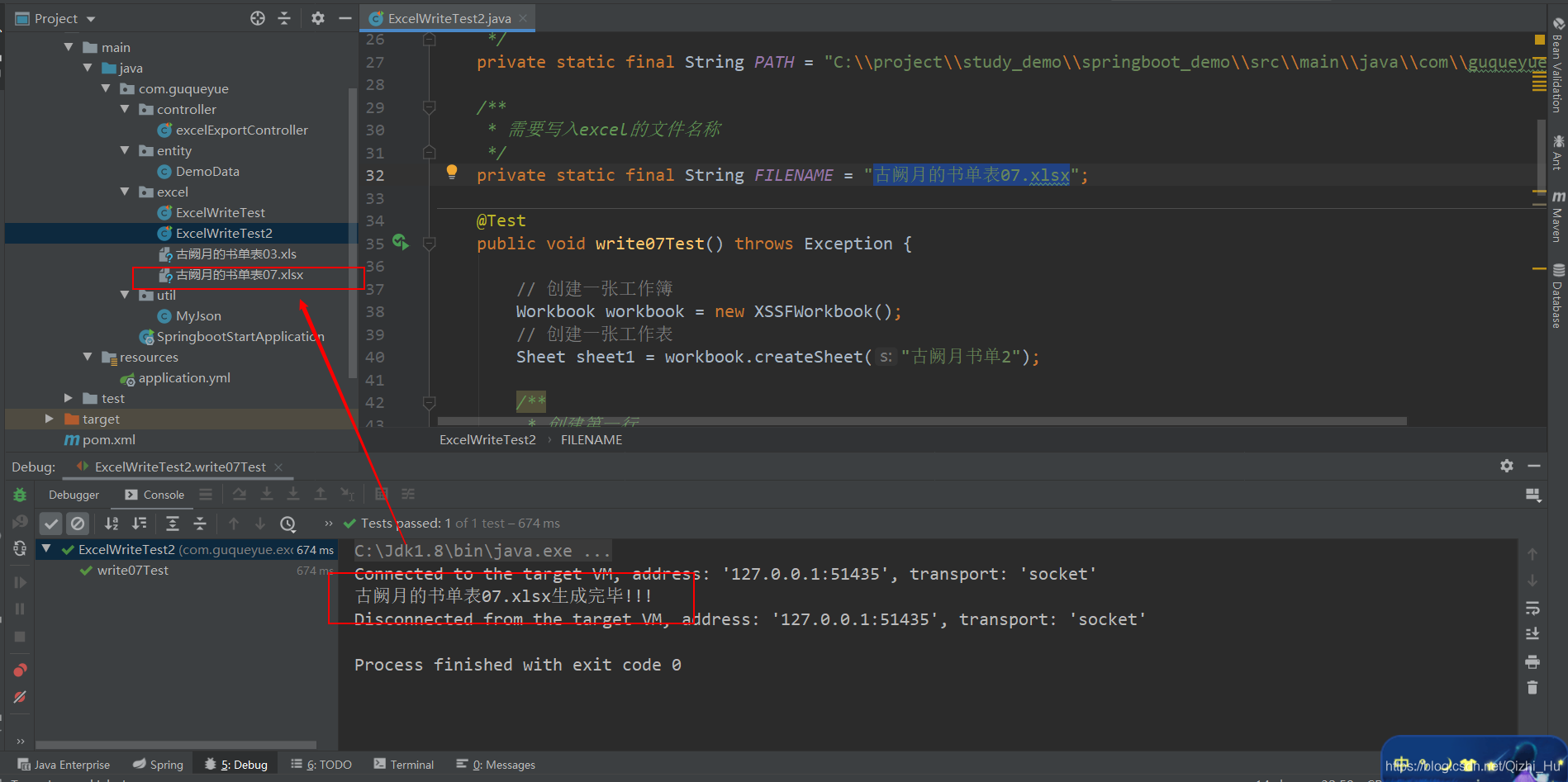Click the intention lightbulb on line 32
This screenshot has height=782, width=1568.
click(452, 172)
